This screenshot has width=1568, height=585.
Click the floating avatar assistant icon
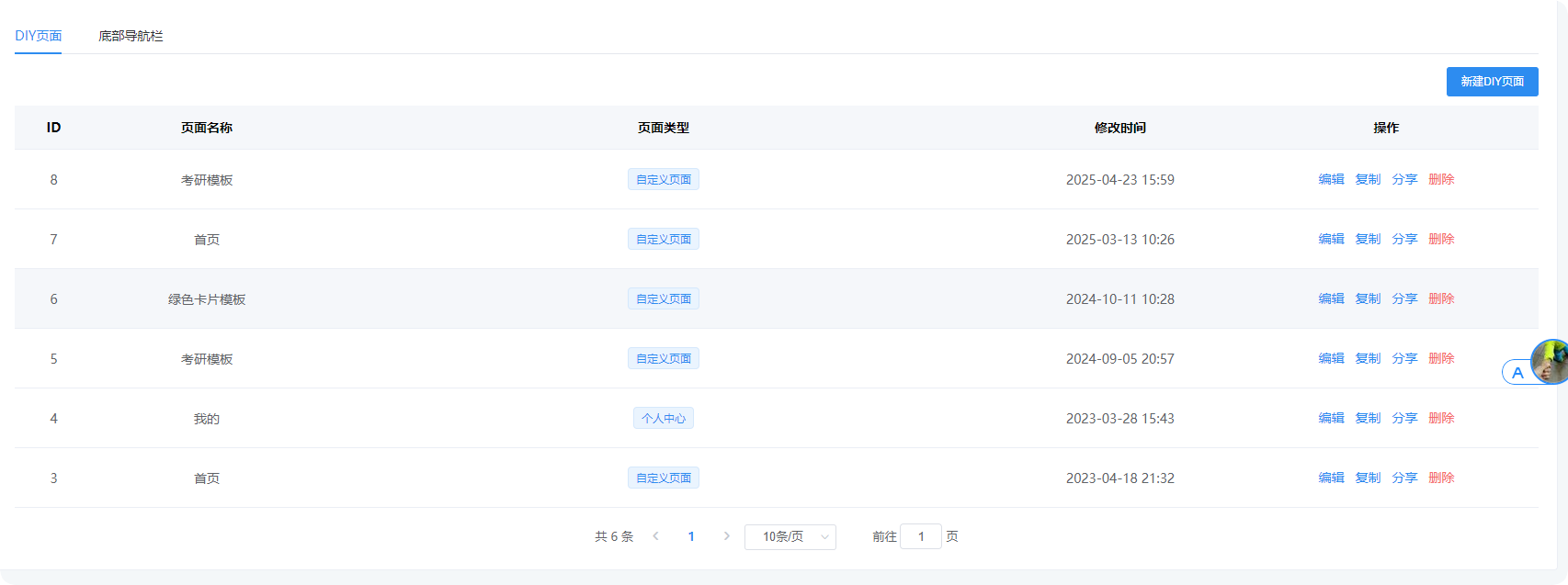[1551, 362]
